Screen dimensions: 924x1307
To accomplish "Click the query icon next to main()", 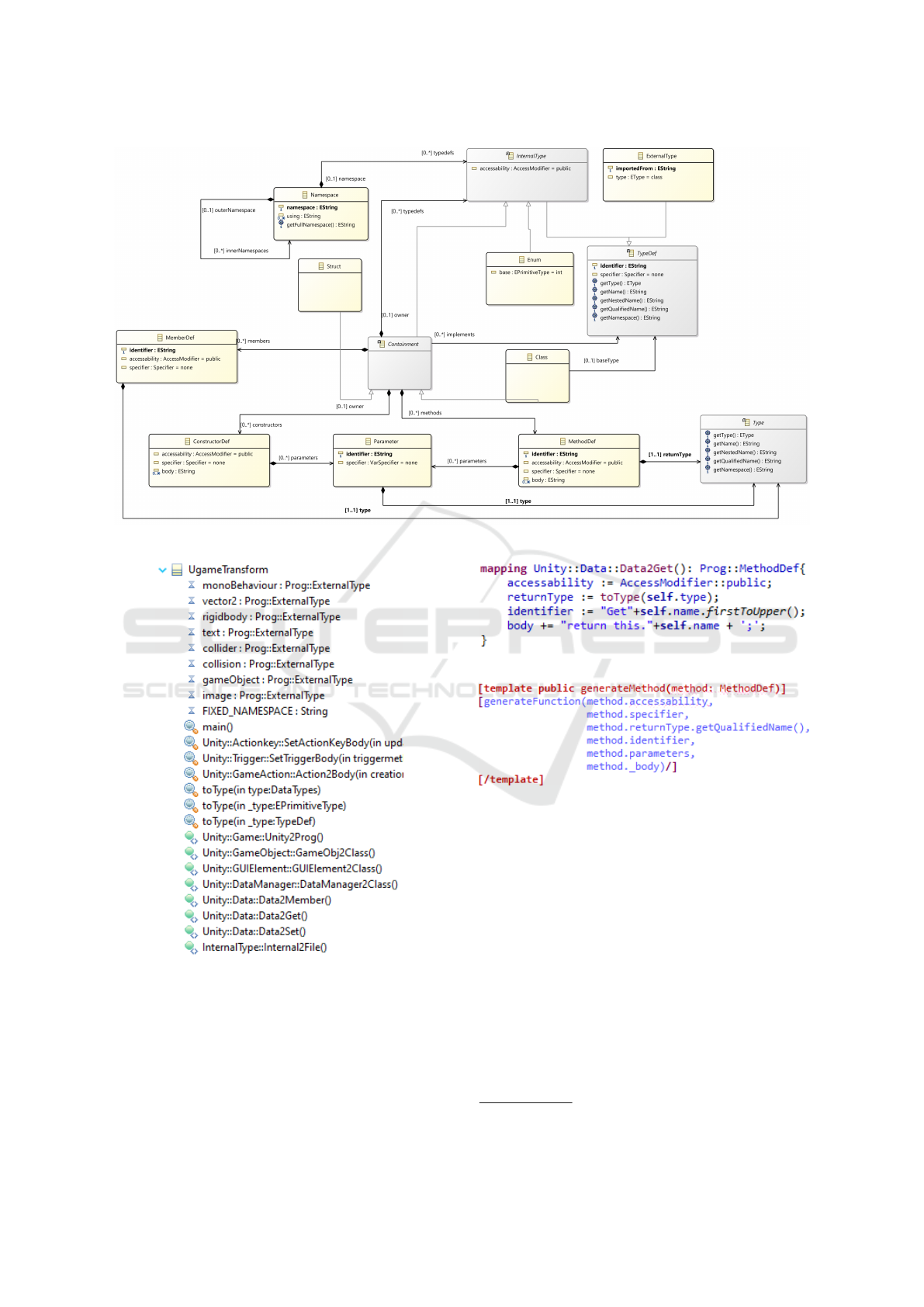I will [x=190, y=726].
